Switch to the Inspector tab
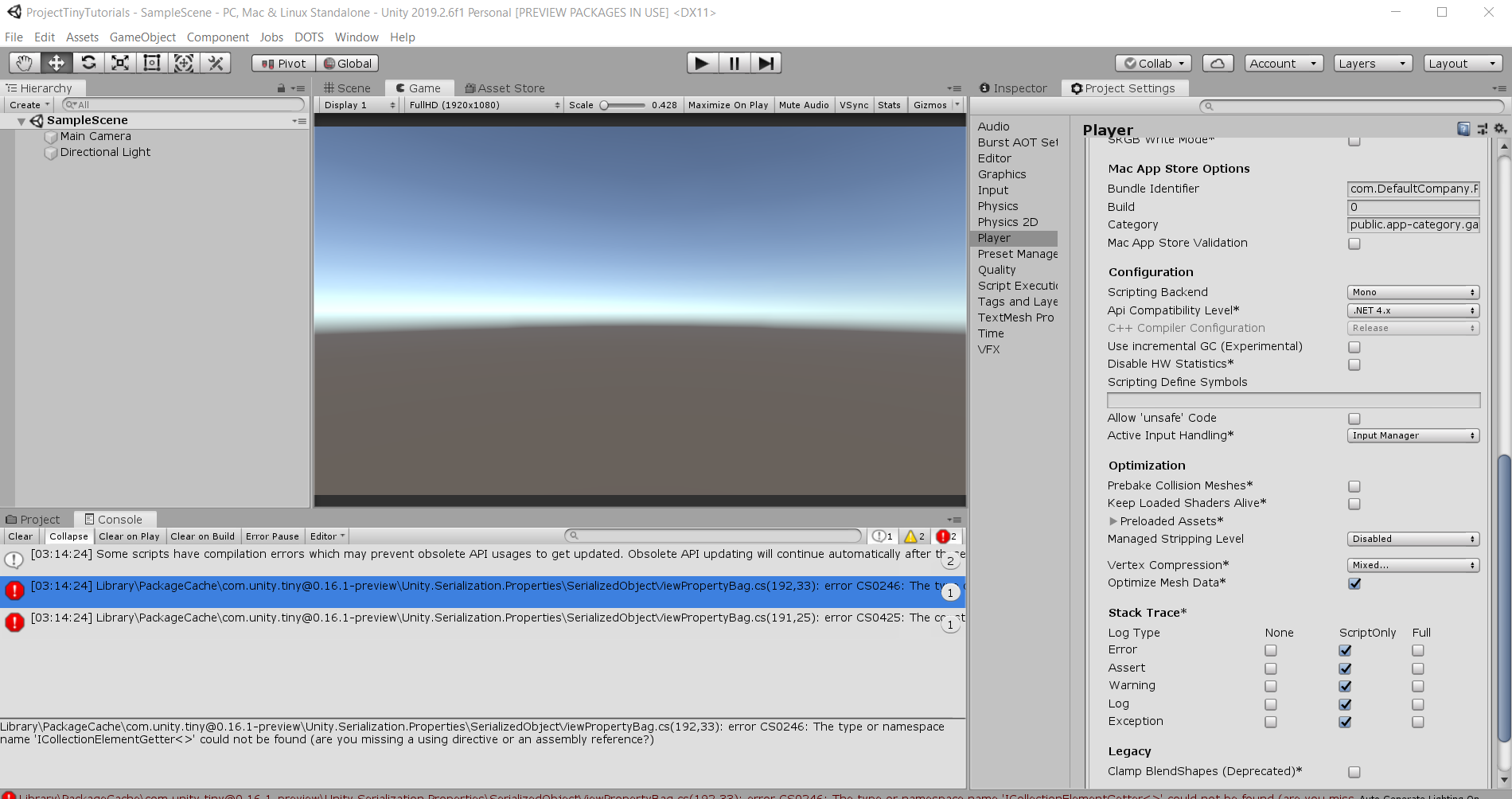1512x799 pixels. tap(1014, 88)
